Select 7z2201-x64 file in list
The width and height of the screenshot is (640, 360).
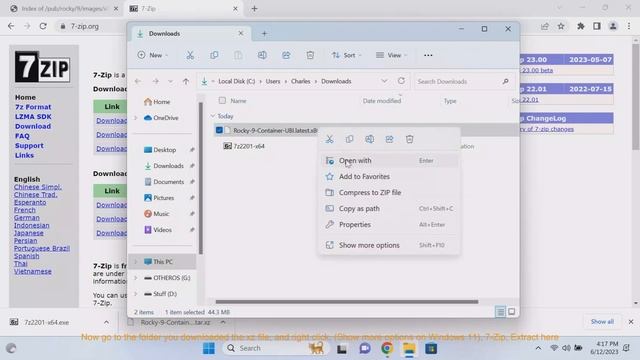[249, 146]
